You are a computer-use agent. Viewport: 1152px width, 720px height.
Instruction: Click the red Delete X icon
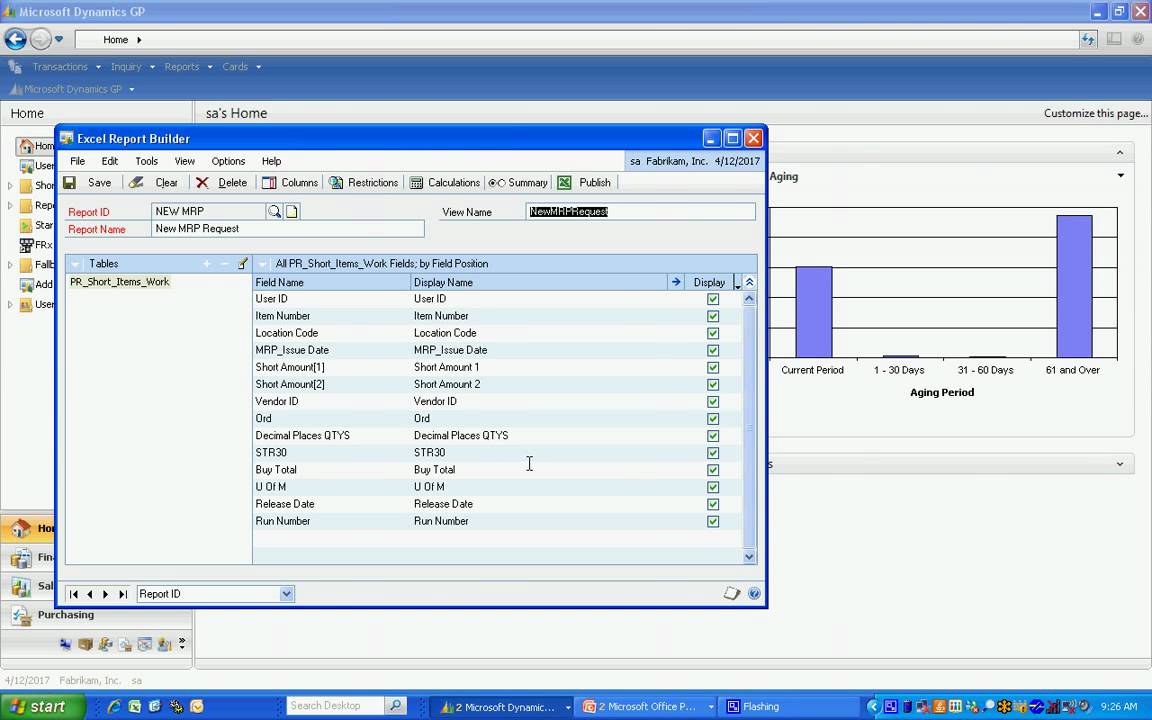[202, 182]
